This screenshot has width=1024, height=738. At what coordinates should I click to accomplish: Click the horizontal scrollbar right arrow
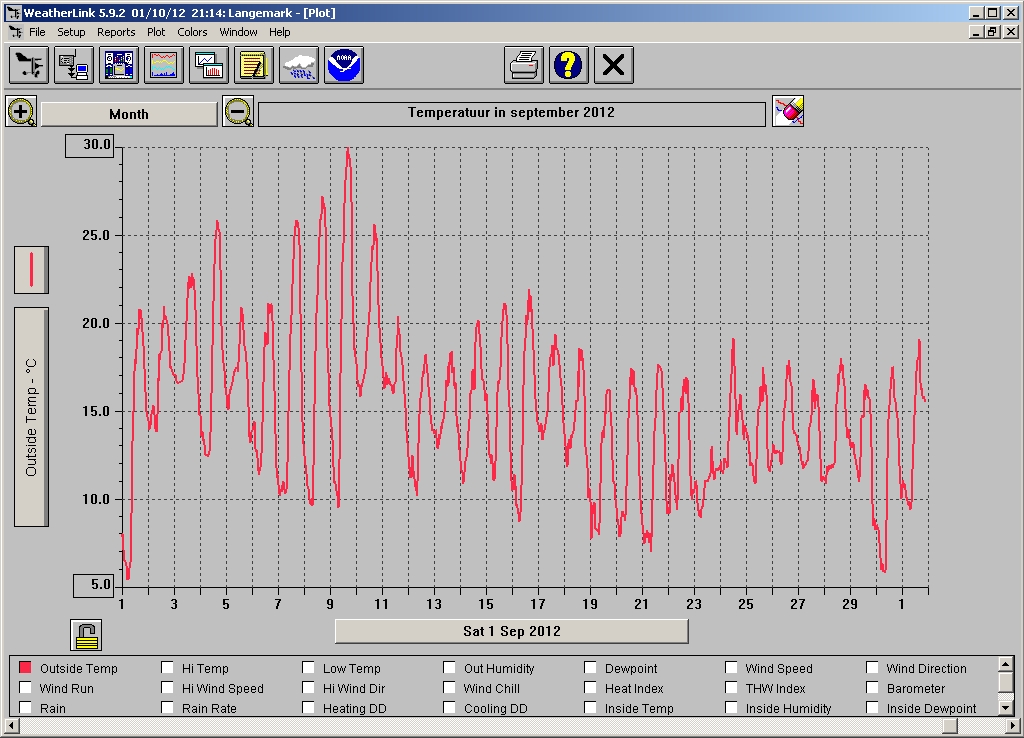(x=1012, y=726)
